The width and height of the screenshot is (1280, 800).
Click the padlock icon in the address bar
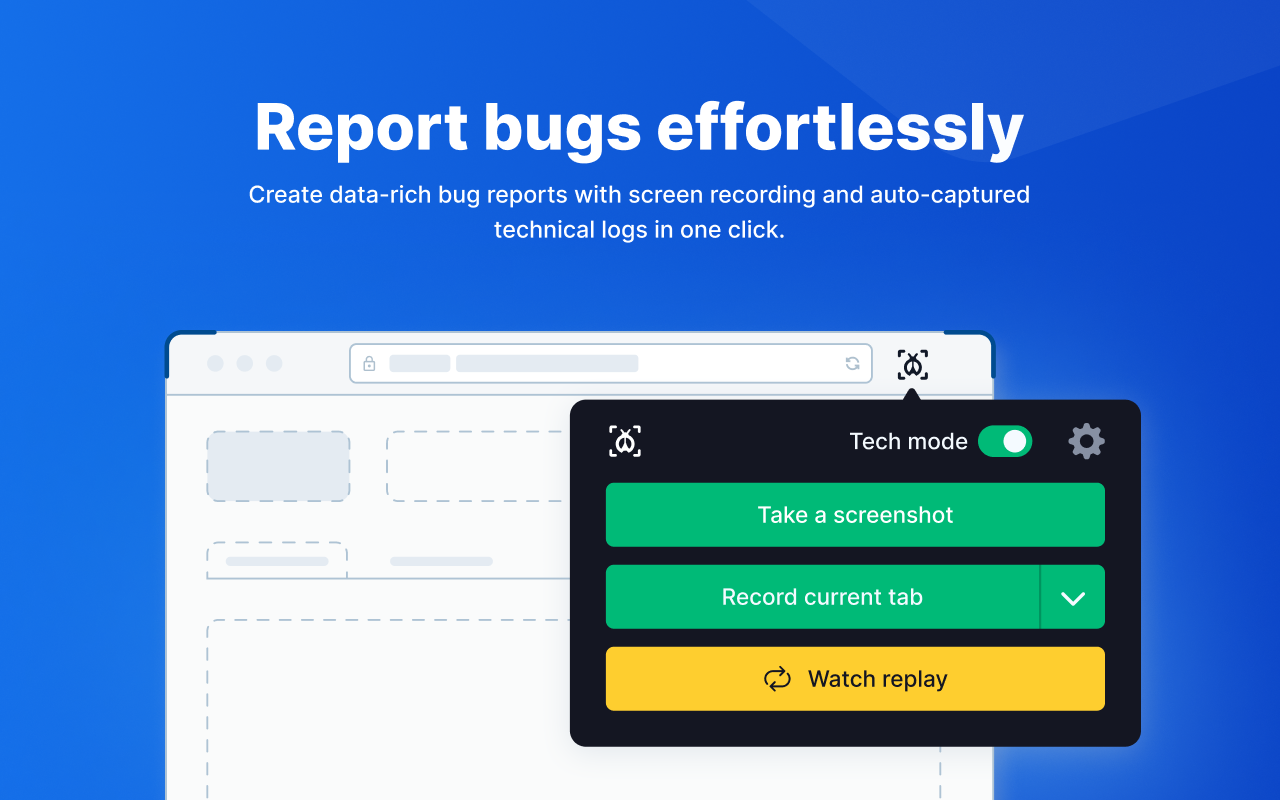coord(368,363)
